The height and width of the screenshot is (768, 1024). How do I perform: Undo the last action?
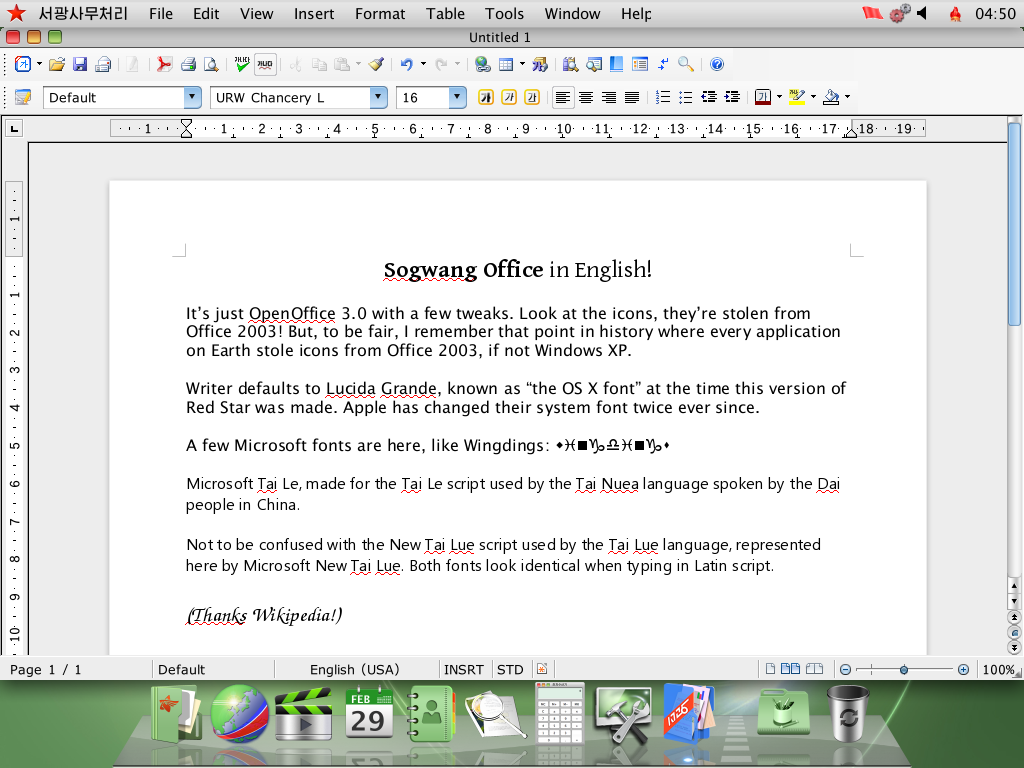(406, 64)
